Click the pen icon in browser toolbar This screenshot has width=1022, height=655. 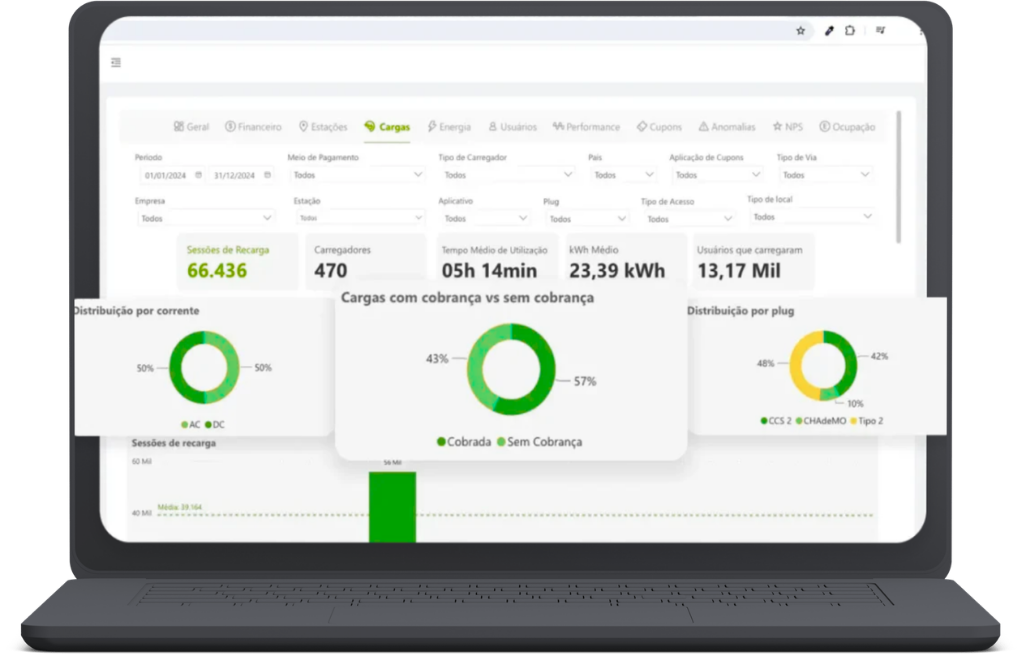point(829,31)
